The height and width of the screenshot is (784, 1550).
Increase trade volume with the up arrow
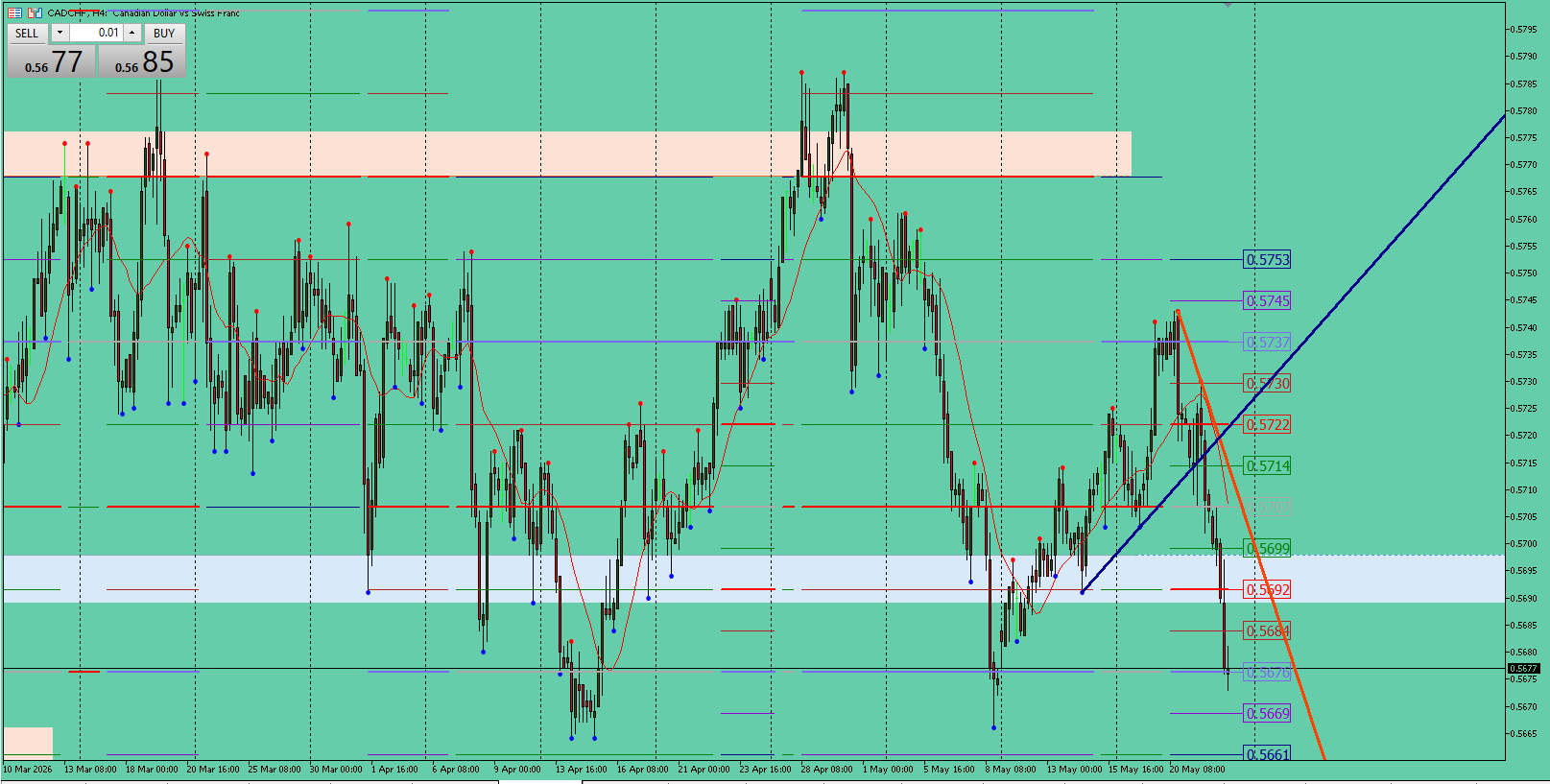click(x=132, y=33)
